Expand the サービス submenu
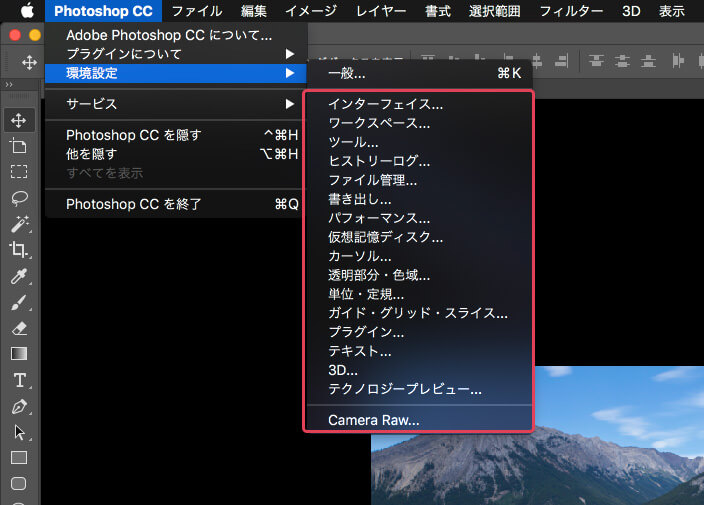The width and height of the screenshot is (704, 505). [x=176, y=104]
